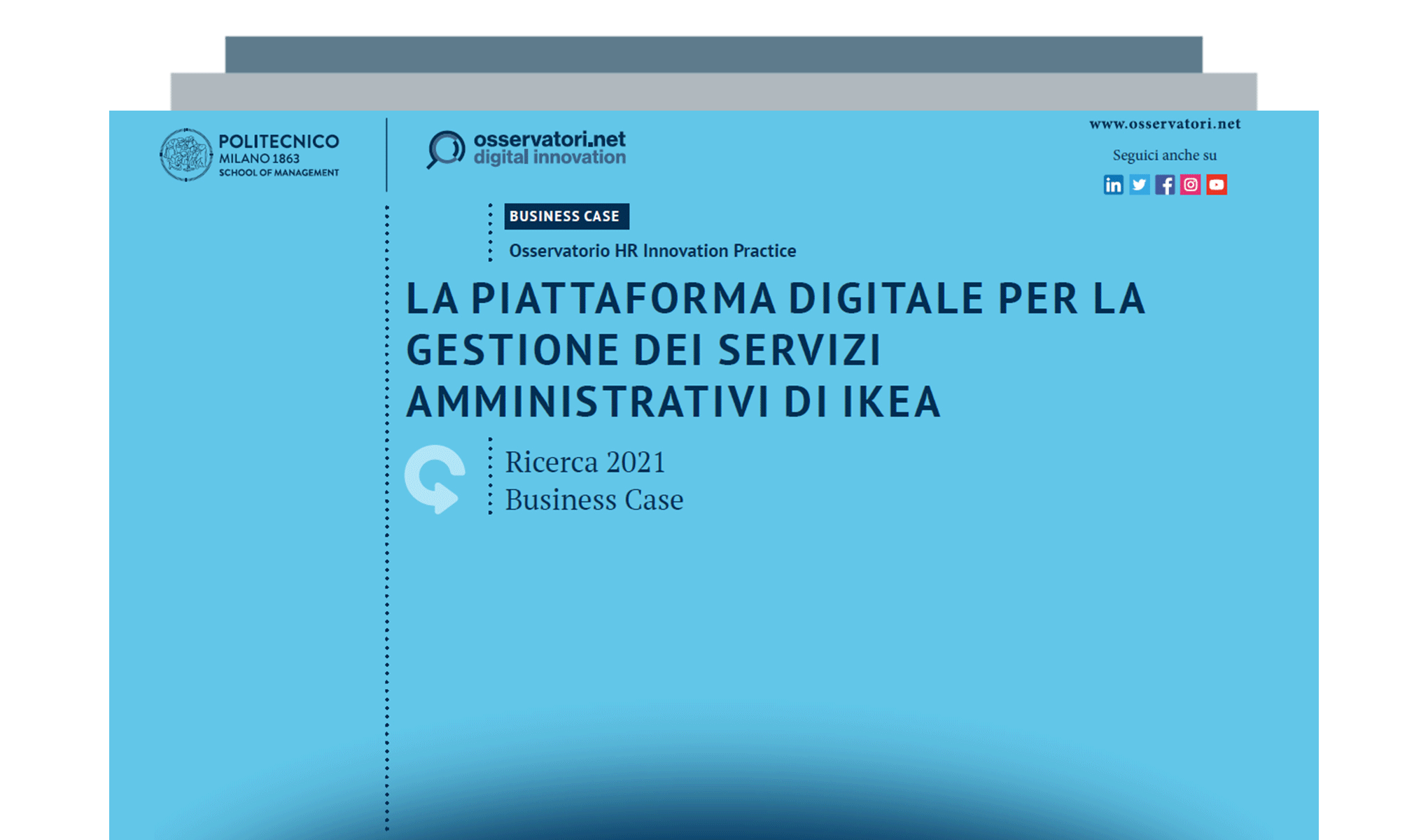This screenshot has height=840, width=1428.
Task: Click the Ricerca 2021 menu entry
Action: point(585,461)
